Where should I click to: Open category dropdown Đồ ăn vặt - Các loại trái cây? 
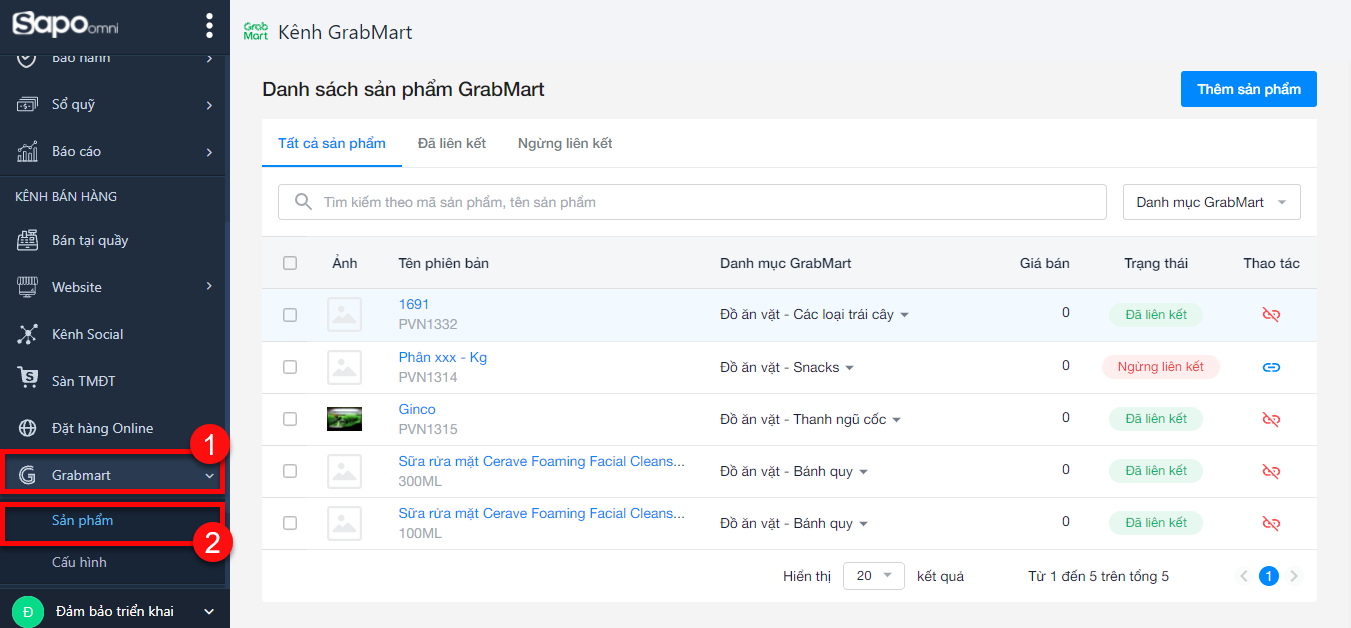(x=814, y=315)
